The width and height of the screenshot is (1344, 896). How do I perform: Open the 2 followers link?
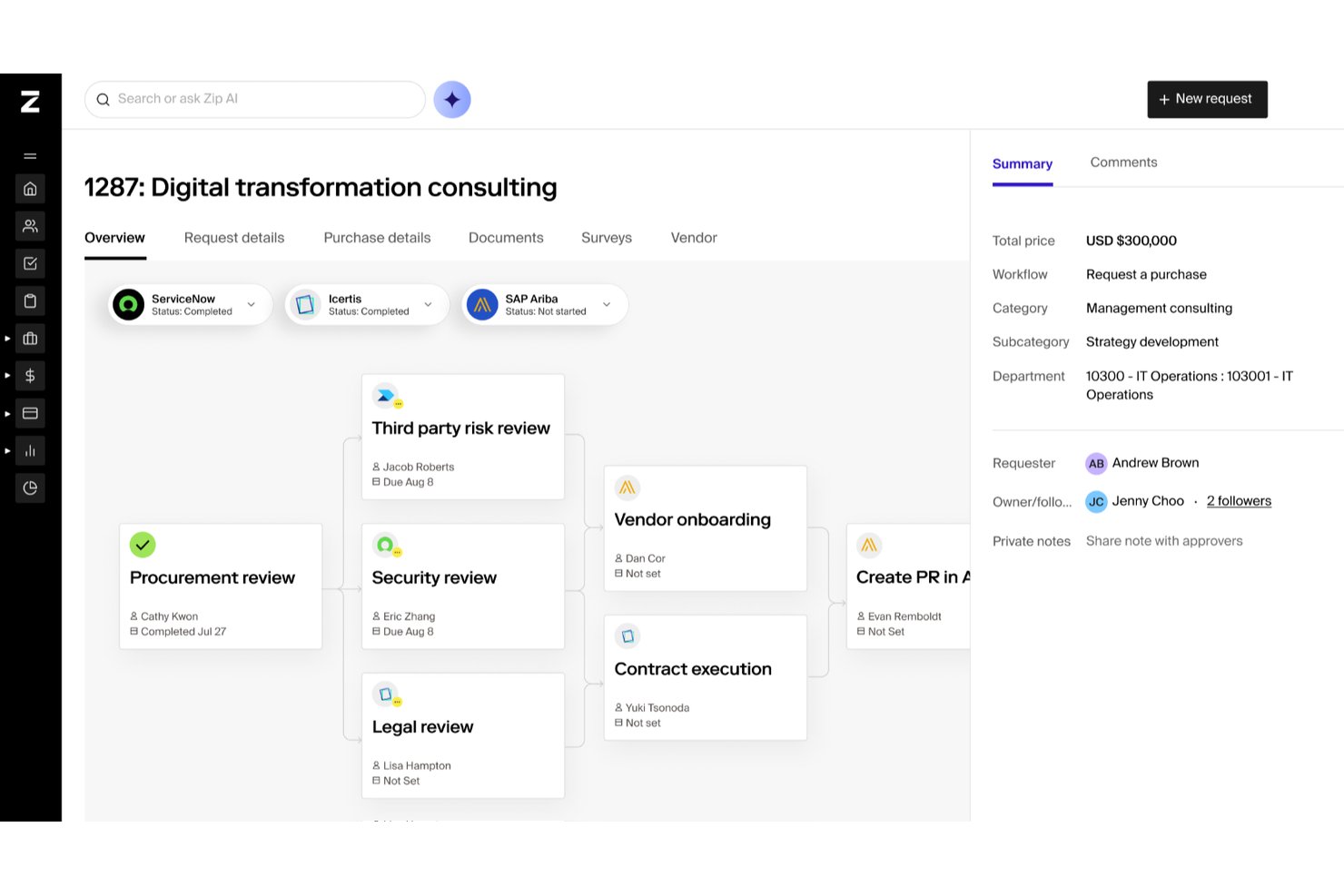[1239, 501]
